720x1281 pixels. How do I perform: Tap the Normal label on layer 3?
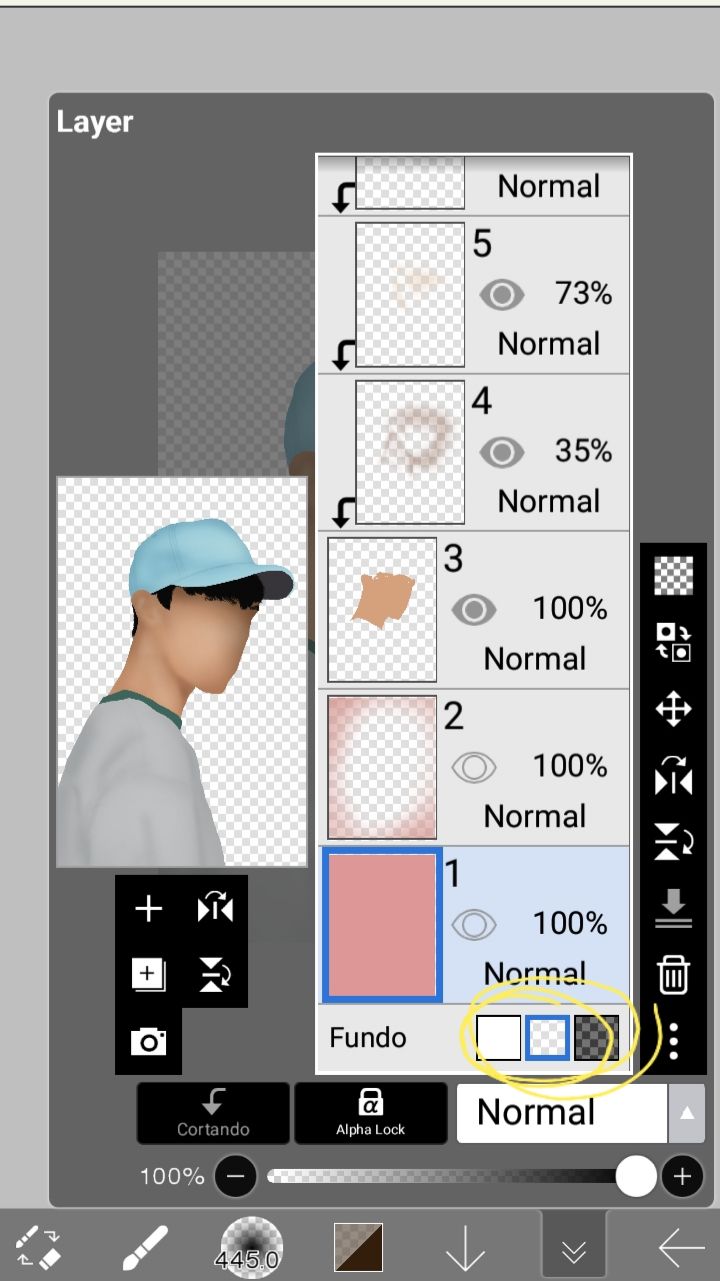(535, 659)
